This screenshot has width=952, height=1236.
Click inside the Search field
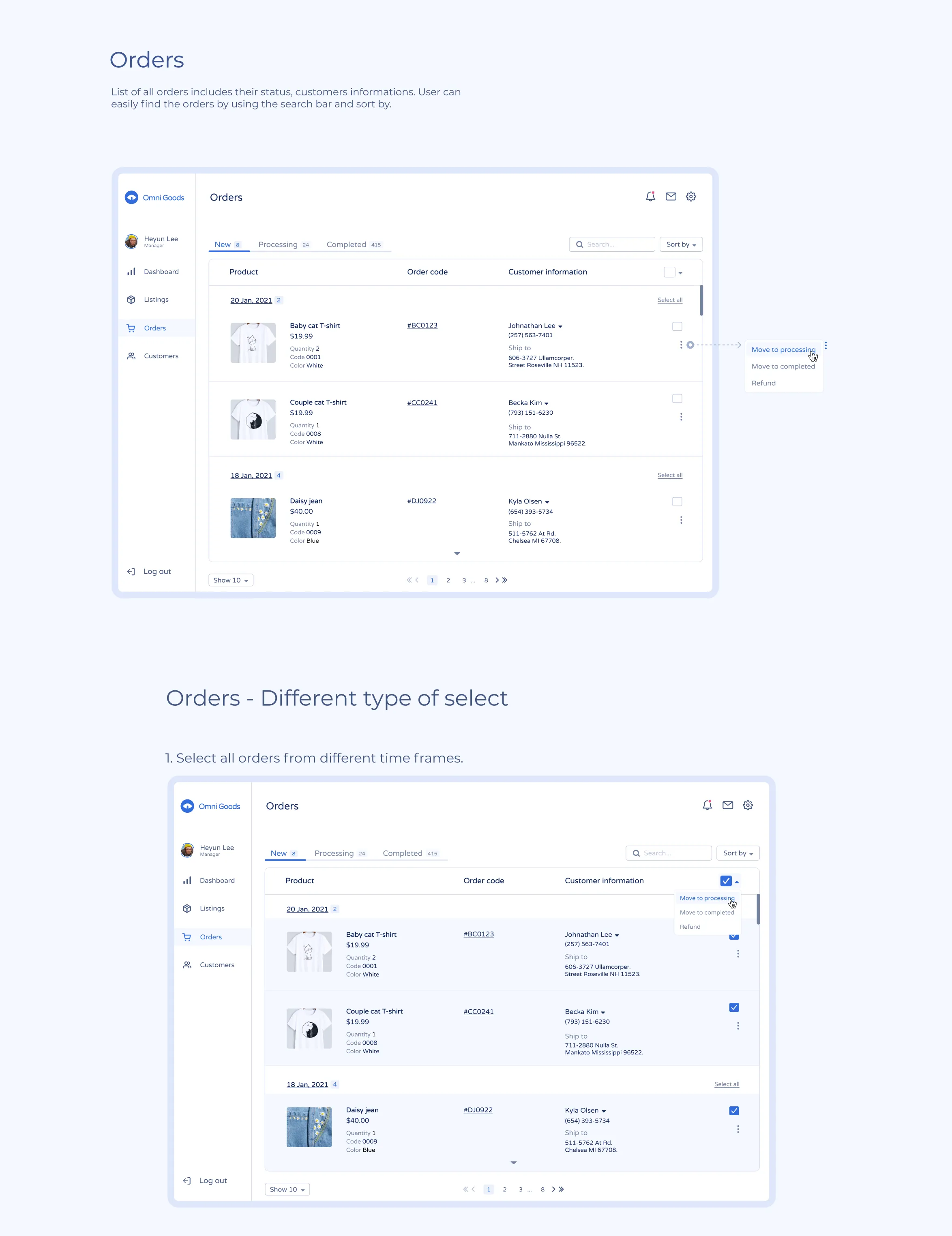coord(611,244)
